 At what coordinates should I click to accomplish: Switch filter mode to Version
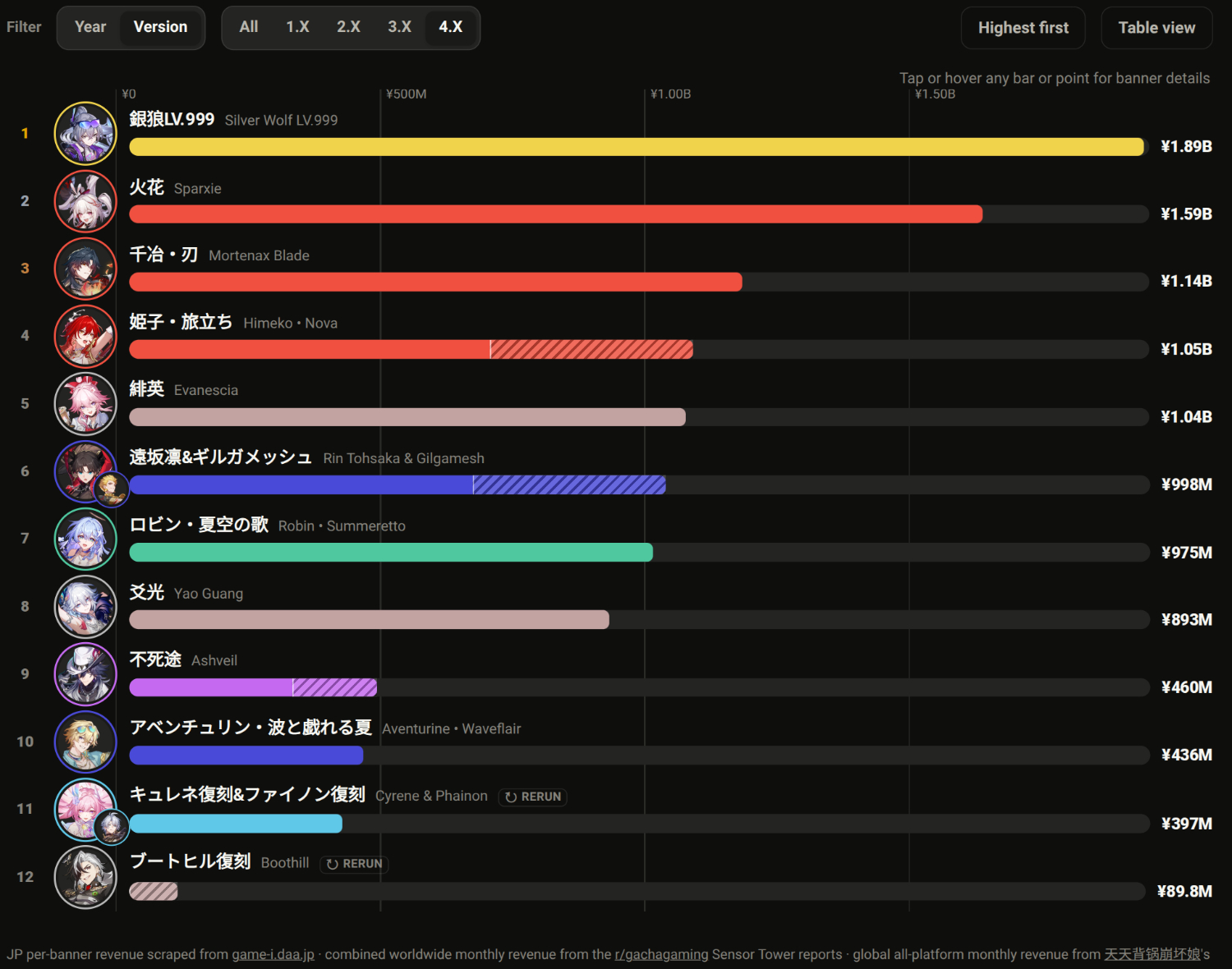tap(160, 27)
